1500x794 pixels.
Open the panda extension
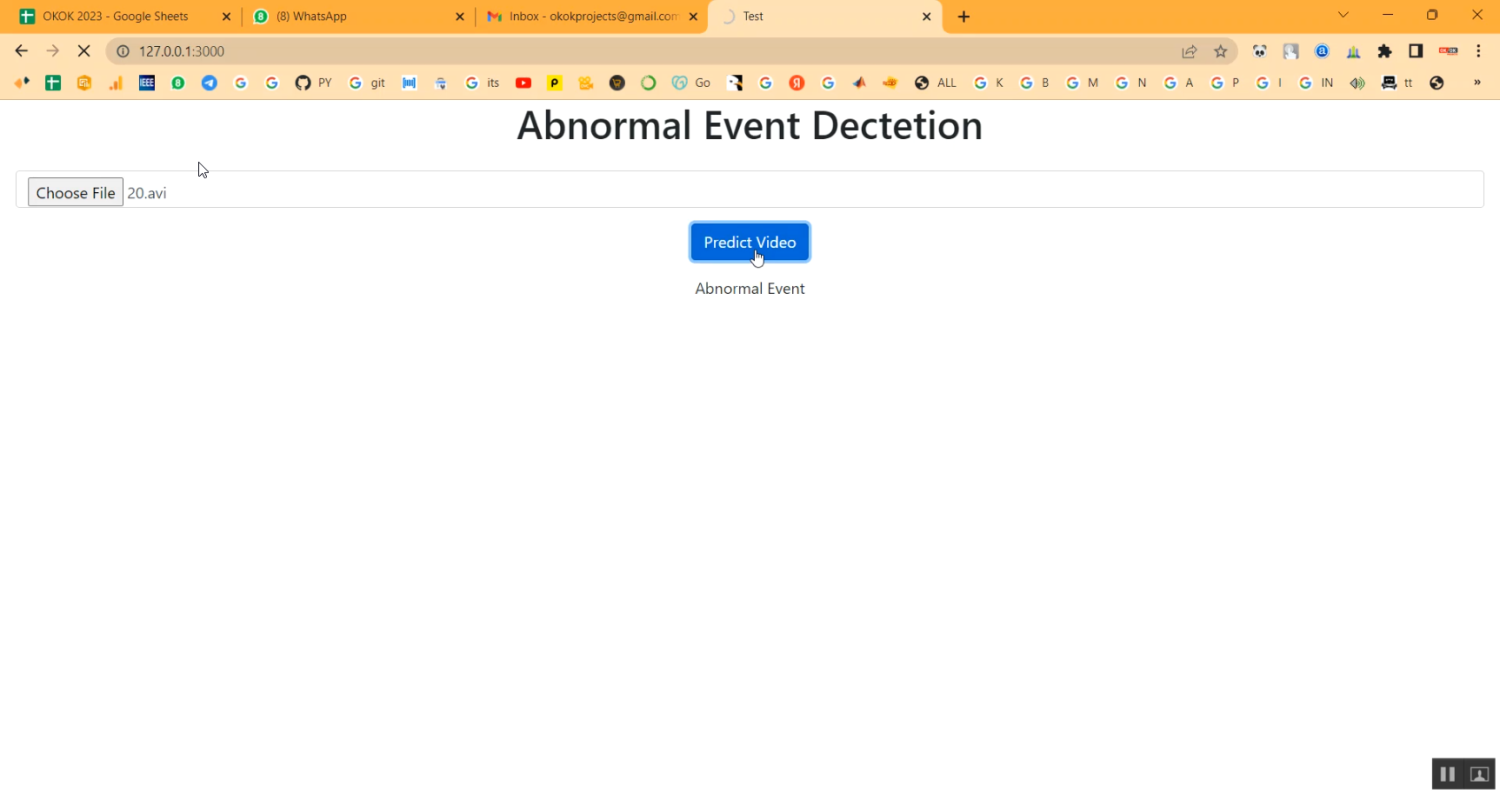point(1260,51)
